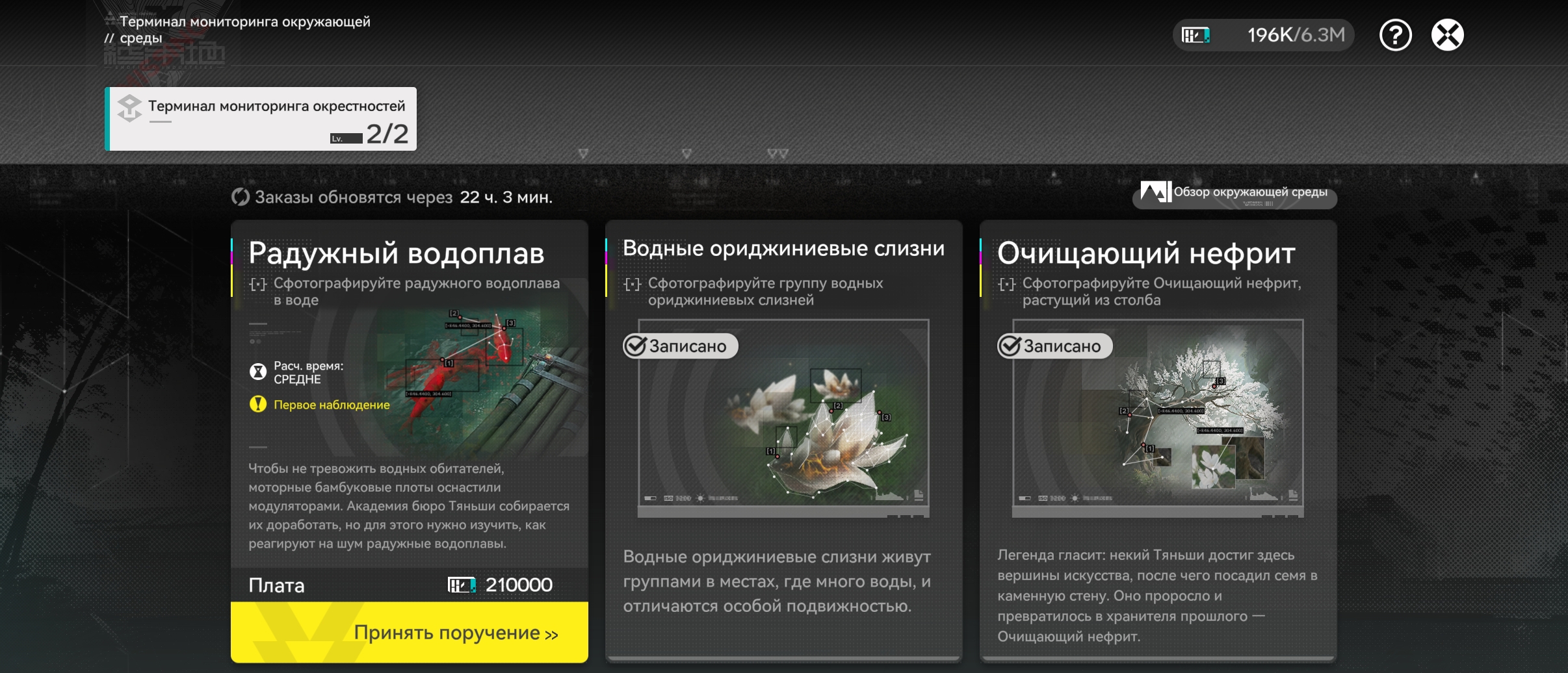Viewport: 1568px width, 673px height.
Task: Select the Первое наблюдение label
Action: [332, 405]
